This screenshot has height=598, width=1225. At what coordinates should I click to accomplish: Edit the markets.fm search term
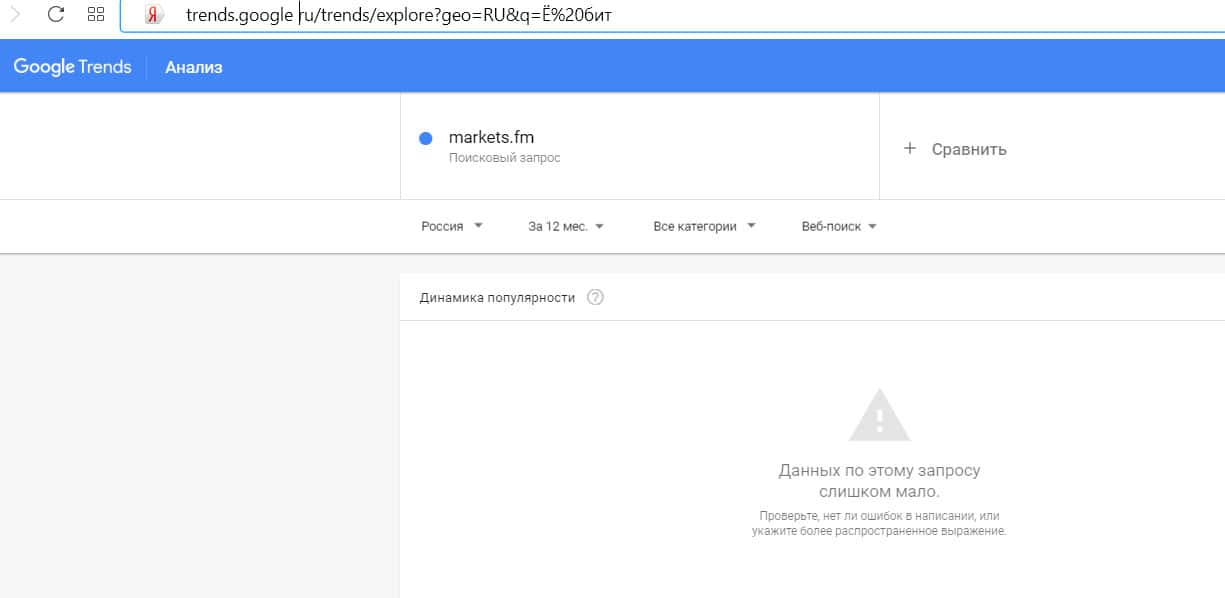(x=491, y=138)
